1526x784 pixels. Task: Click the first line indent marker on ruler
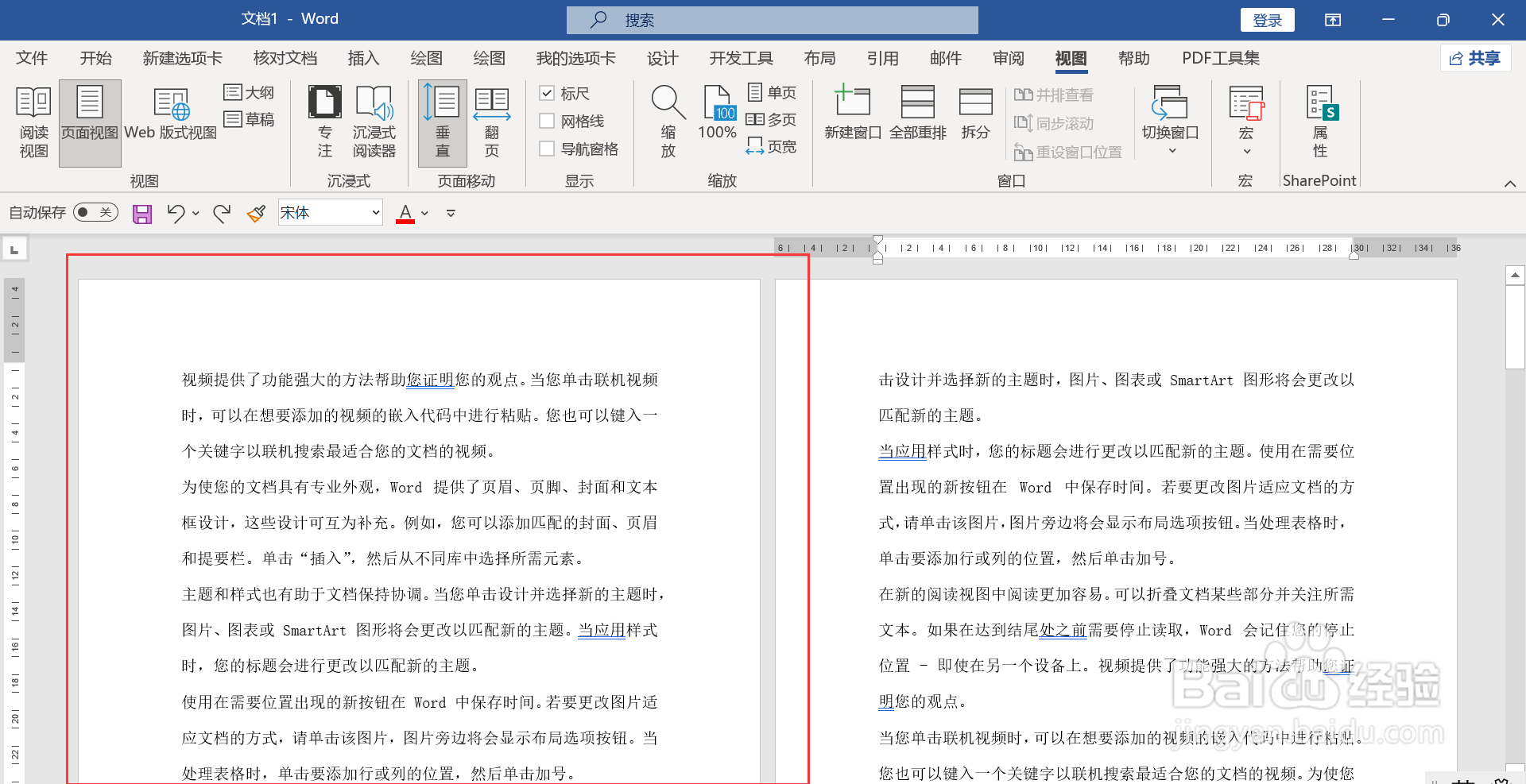pos(877,239)
